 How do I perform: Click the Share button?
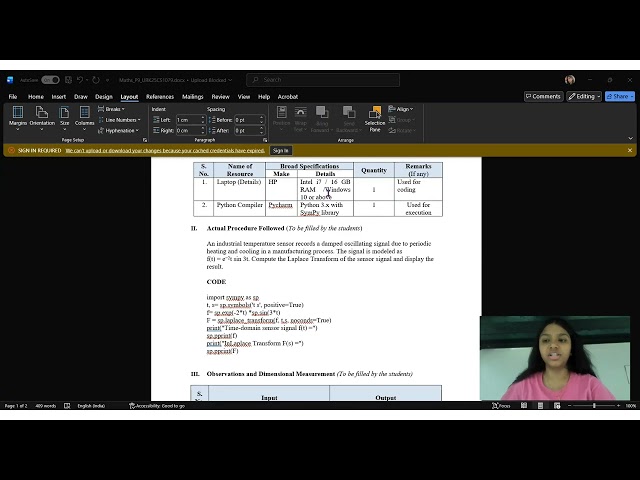[x=620, y=96]
